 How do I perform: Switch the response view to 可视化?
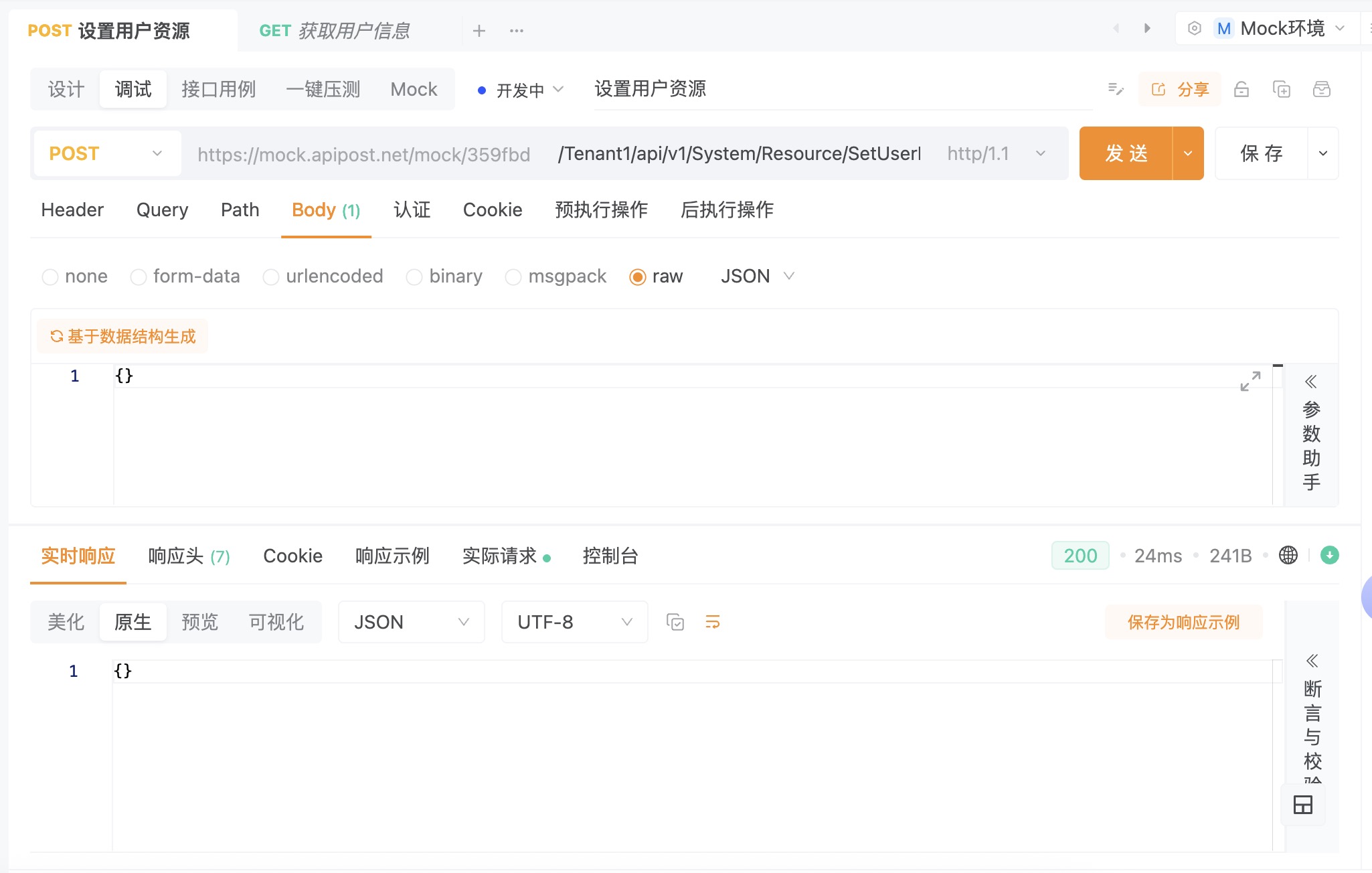(x=276, y=622)
